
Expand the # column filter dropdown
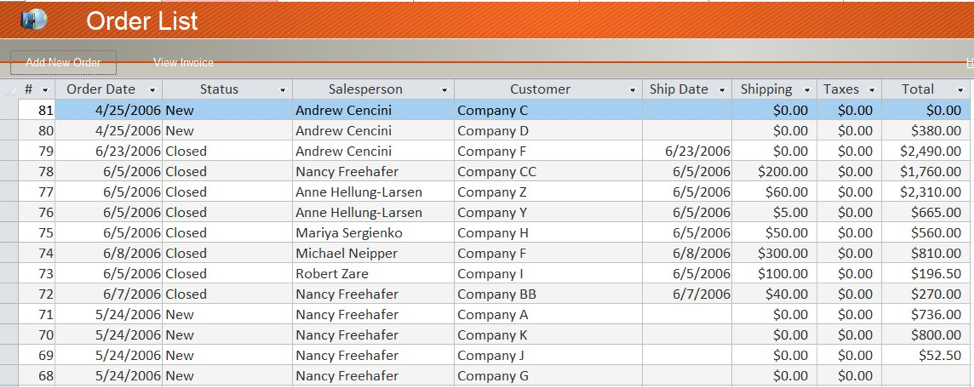coord(45,90)
